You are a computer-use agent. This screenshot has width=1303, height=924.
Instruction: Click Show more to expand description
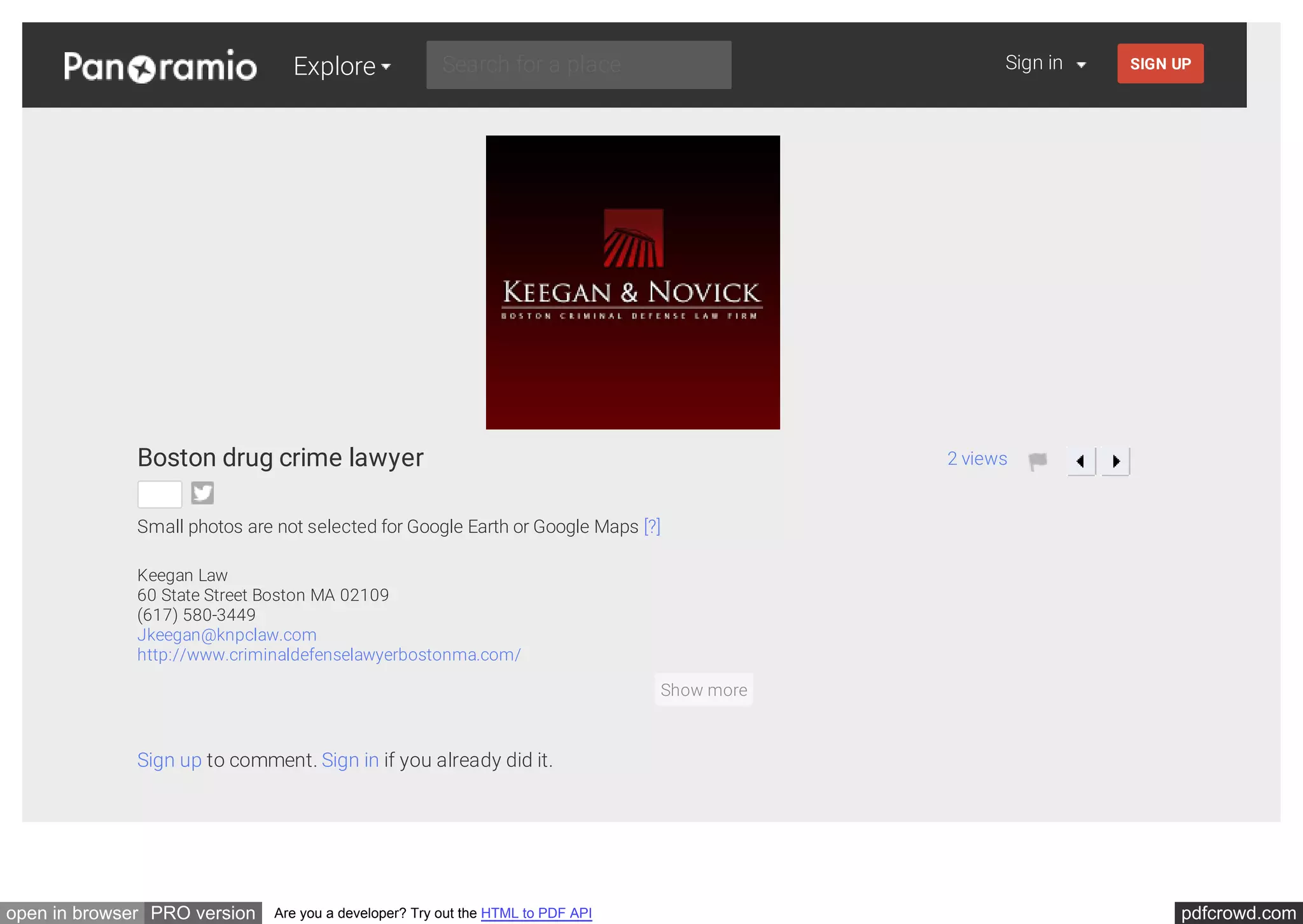pyautogui.click(x=704, y=690)
